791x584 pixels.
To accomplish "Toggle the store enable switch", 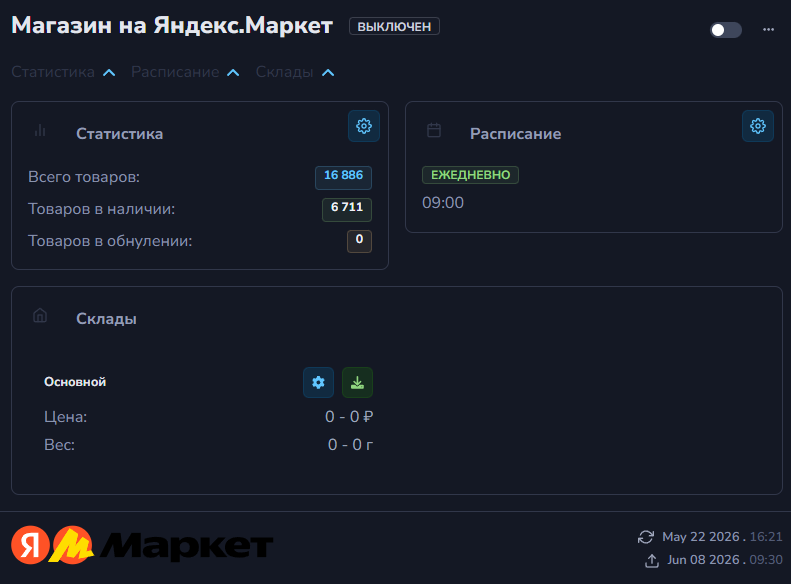I will (x=725, y=30).
